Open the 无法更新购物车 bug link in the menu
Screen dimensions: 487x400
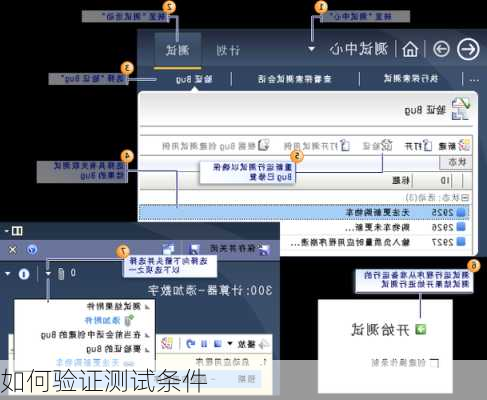point(95,362)
